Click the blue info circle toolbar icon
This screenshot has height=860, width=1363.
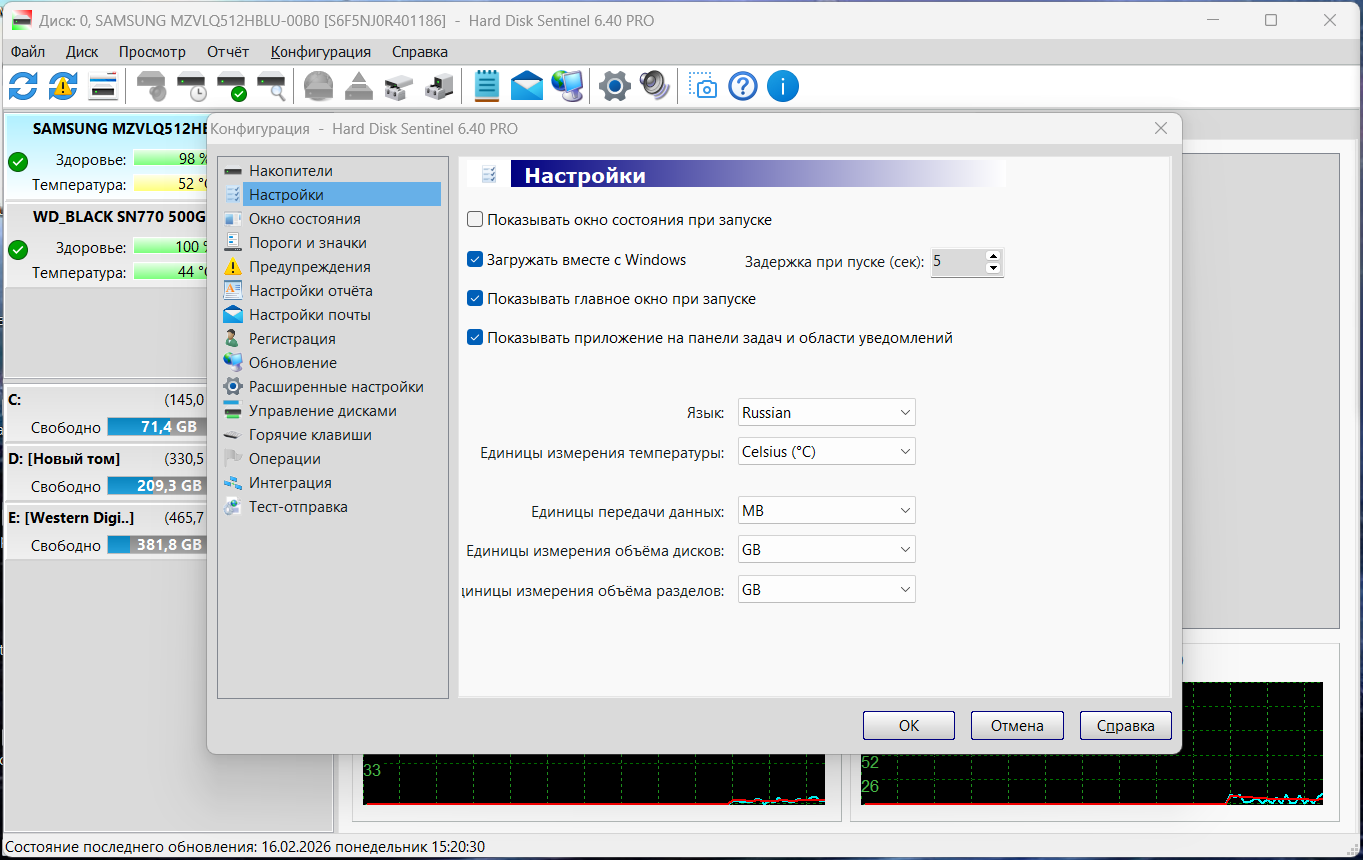coord(782,87)
